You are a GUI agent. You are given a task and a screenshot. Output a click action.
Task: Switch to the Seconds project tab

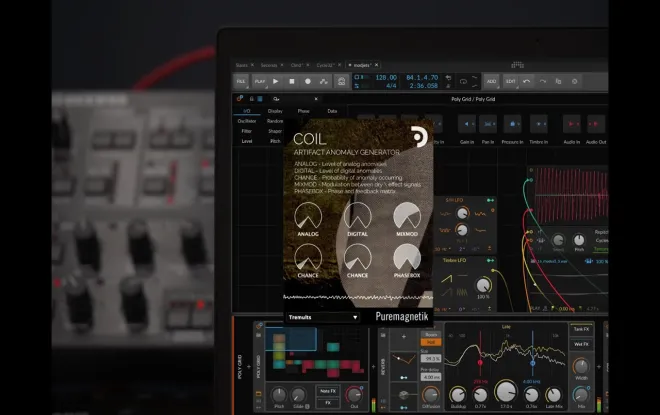[269, 65]
